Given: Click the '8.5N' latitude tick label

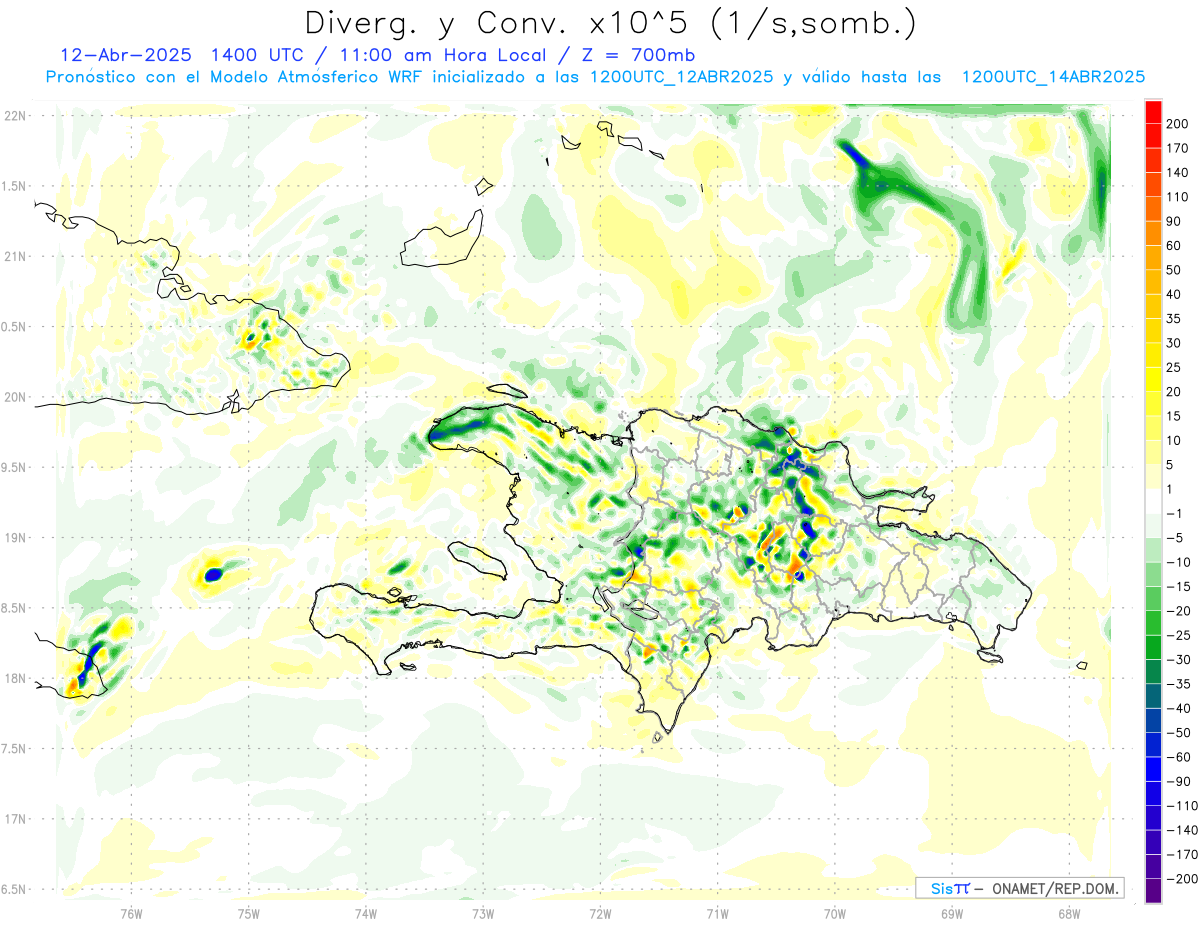Looking at the screenshot, I should (x=15, y=608).
